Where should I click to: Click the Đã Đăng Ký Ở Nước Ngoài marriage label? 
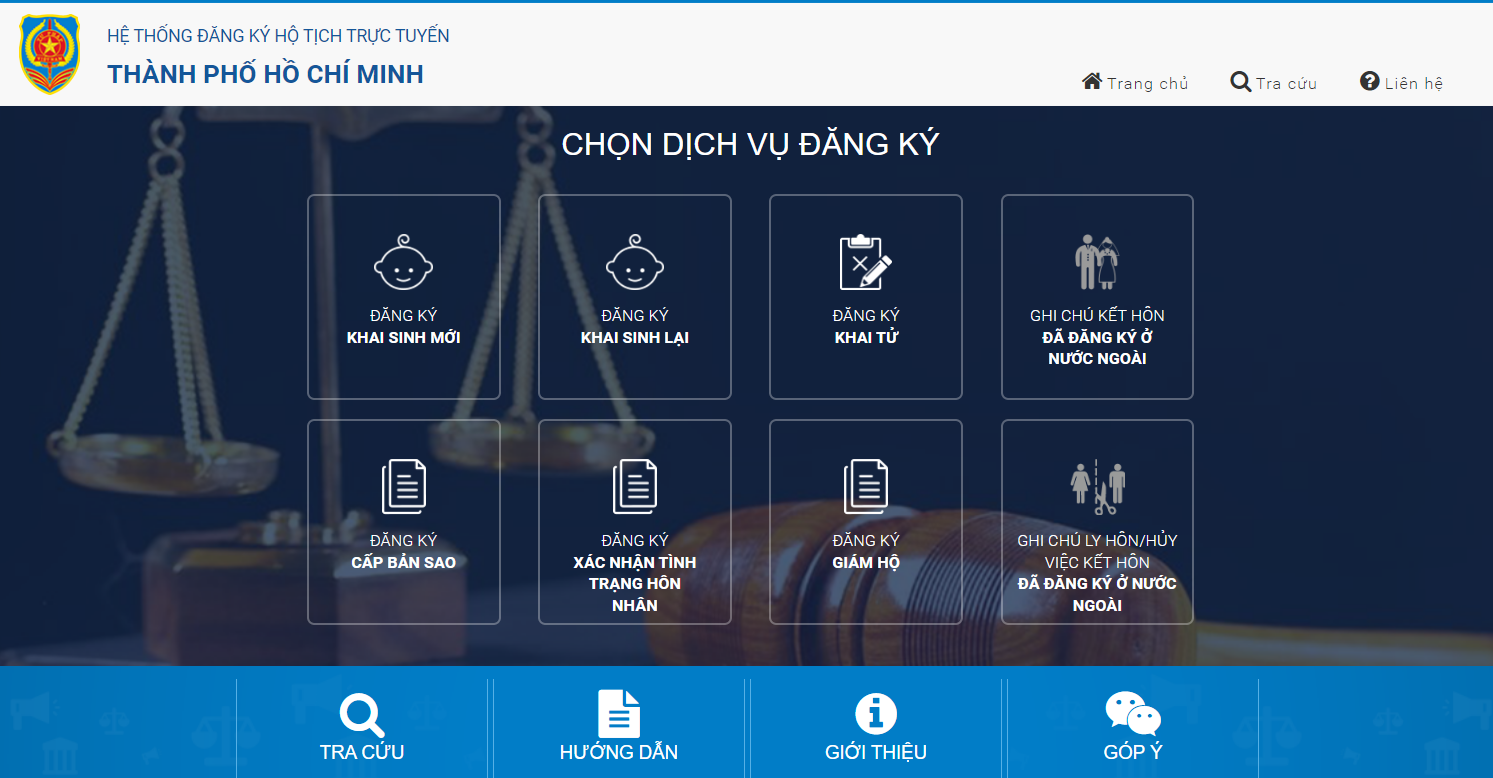click(1097, 348)
